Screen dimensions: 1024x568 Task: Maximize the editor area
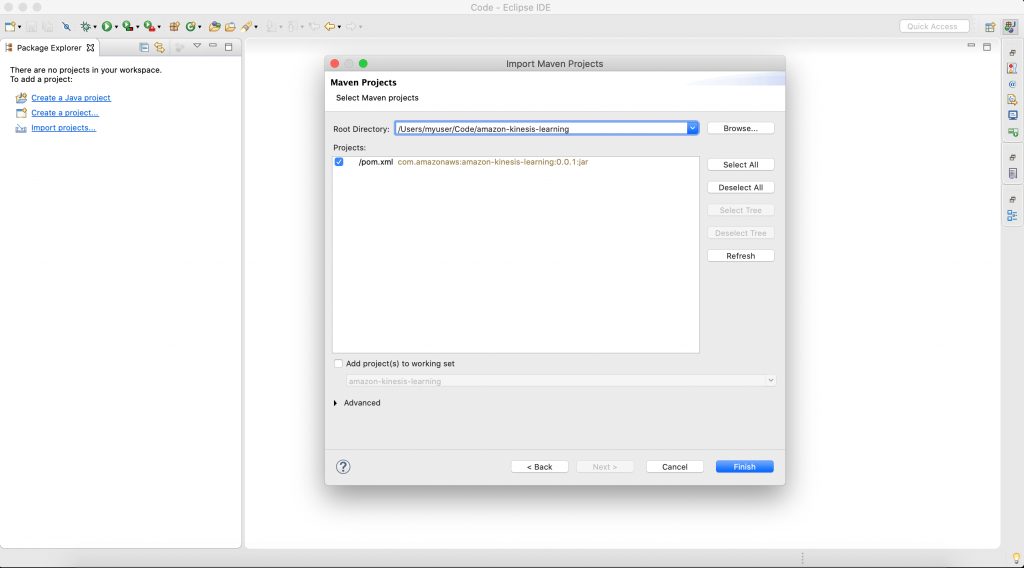point(987,47)
